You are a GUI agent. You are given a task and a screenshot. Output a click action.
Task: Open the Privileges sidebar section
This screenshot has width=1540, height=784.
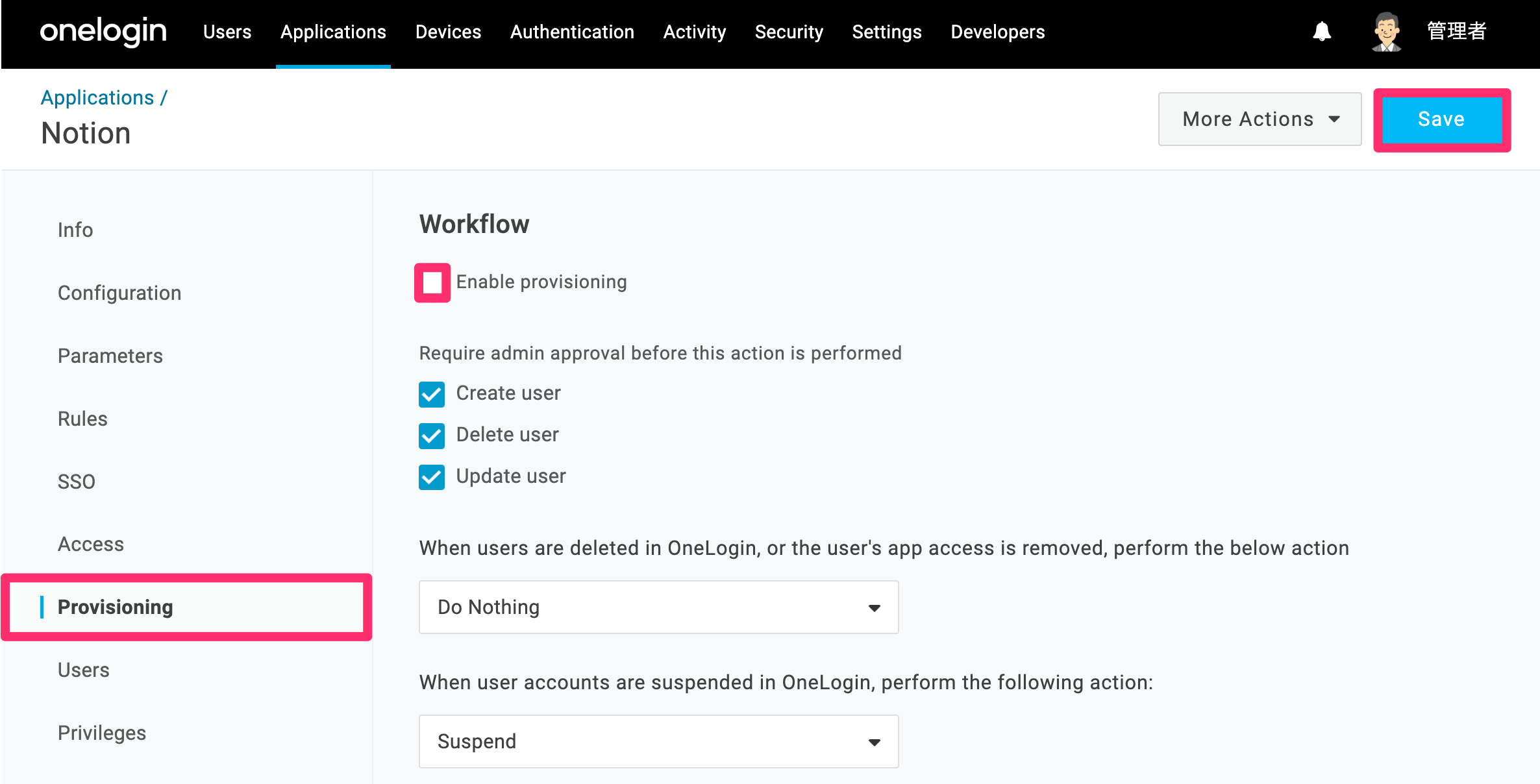click(102, 733)
